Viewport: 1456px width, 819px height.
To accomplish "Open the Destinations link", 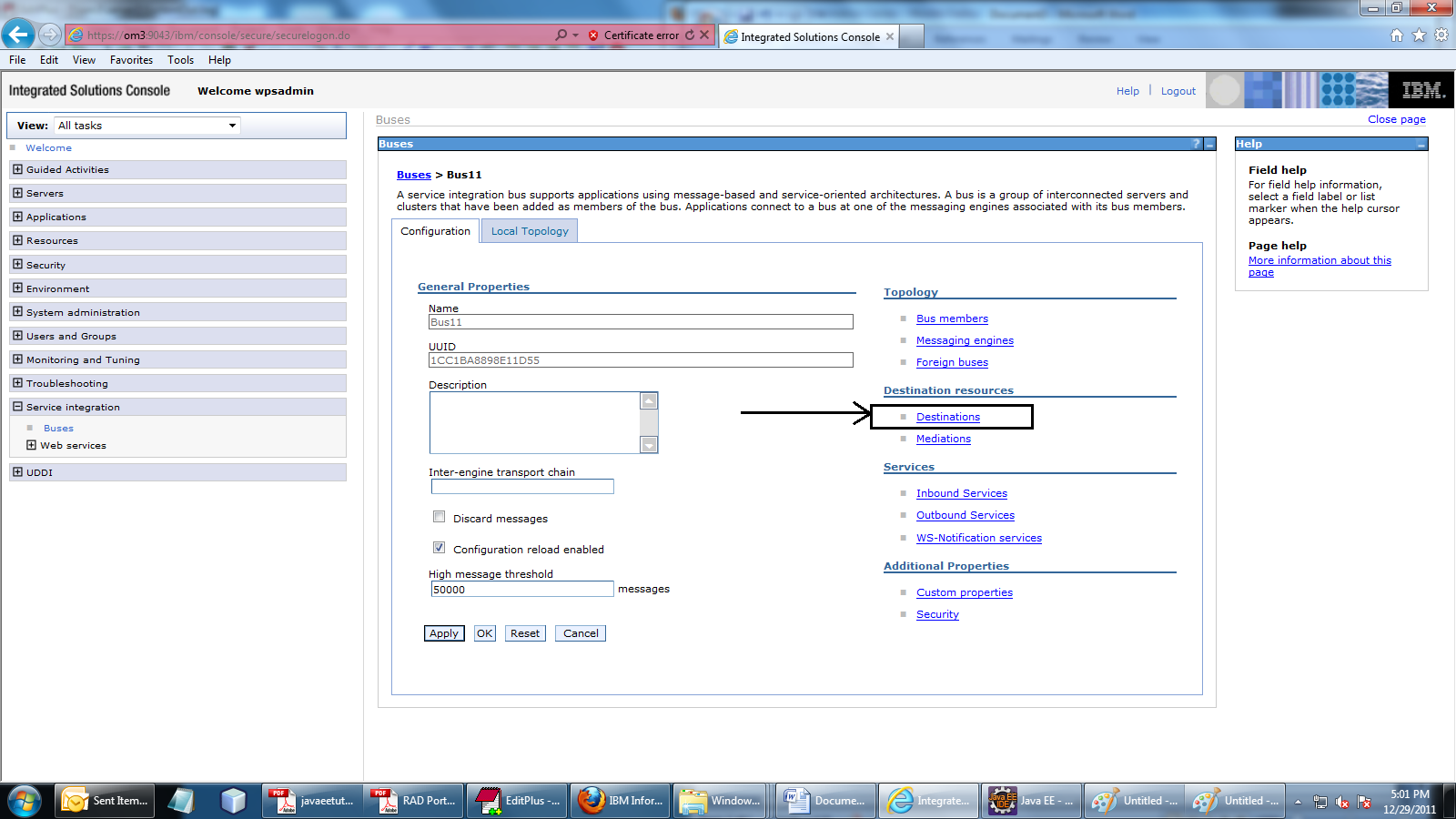I will [948, 417].
